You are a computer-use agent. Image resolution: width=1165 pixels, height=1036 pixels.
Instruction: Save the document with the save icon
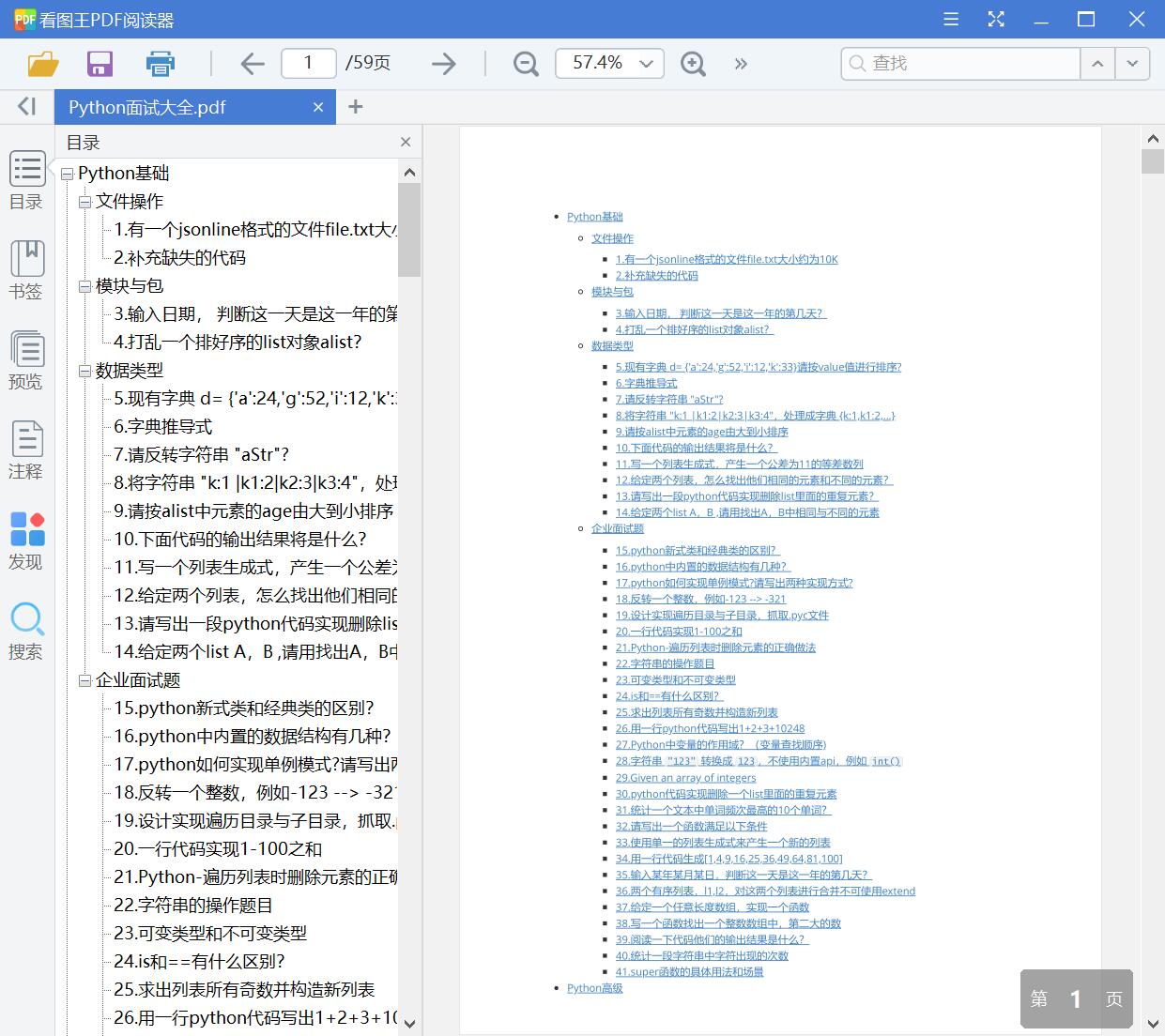(x=100, y=63)
